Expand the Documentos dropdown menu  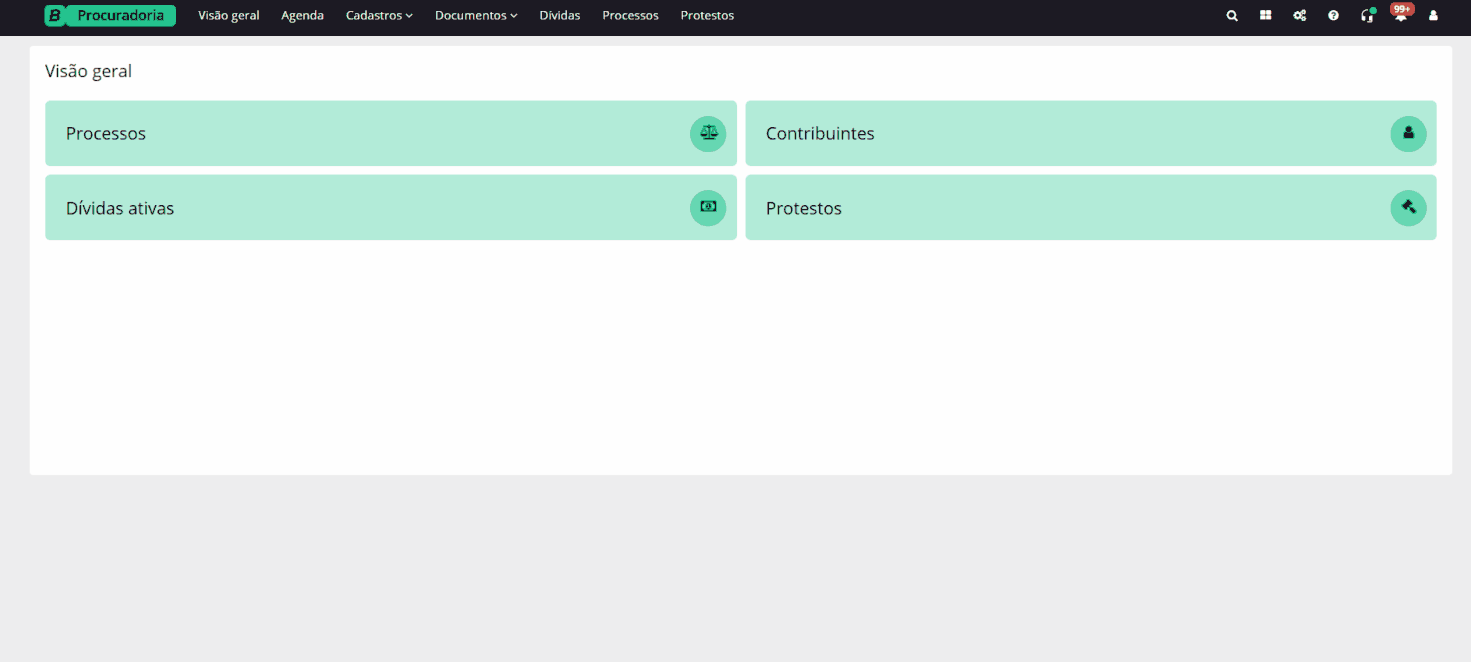point(476,16)
